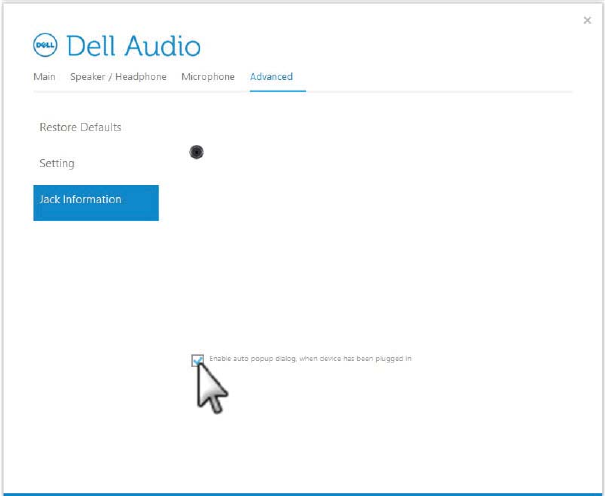Viewport: 605px width, 496px height.
Task: Click the Dell logo icon
Action: pyautogui.click(x=45, y=45)
